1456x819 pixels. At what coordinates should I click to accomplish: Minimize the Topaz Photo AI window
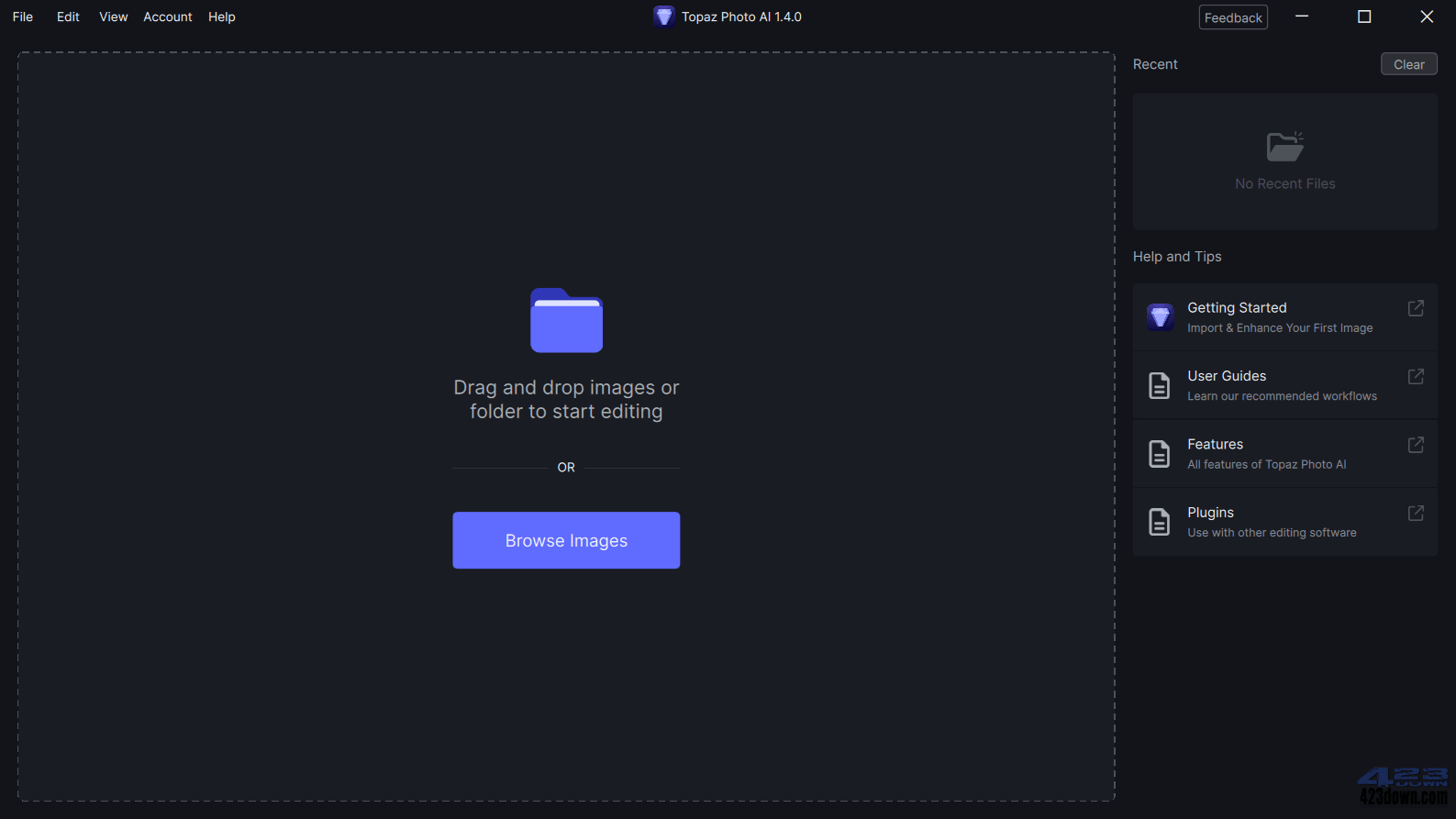click(1302, 17)
